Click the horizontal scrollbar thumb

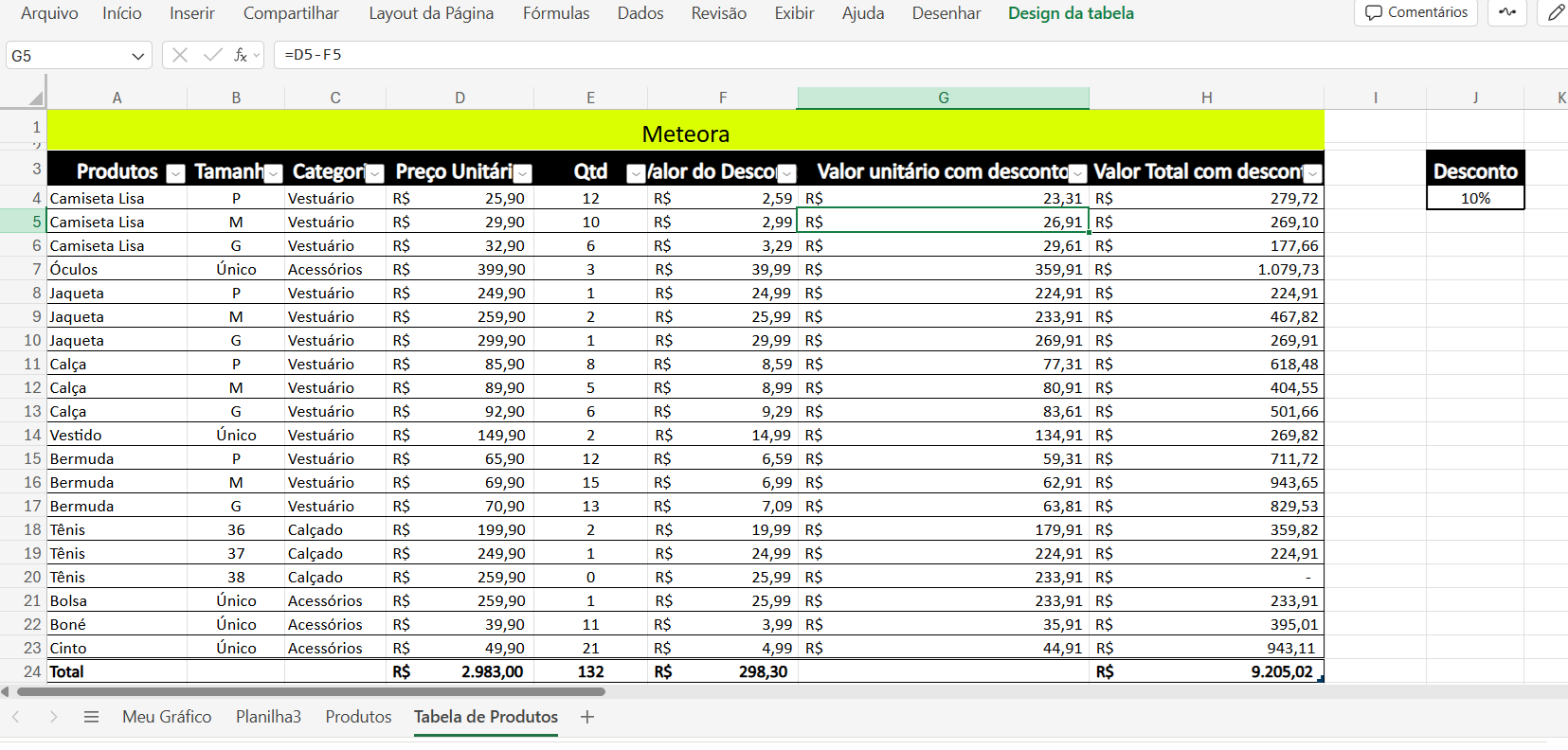[x=311, y=691]
